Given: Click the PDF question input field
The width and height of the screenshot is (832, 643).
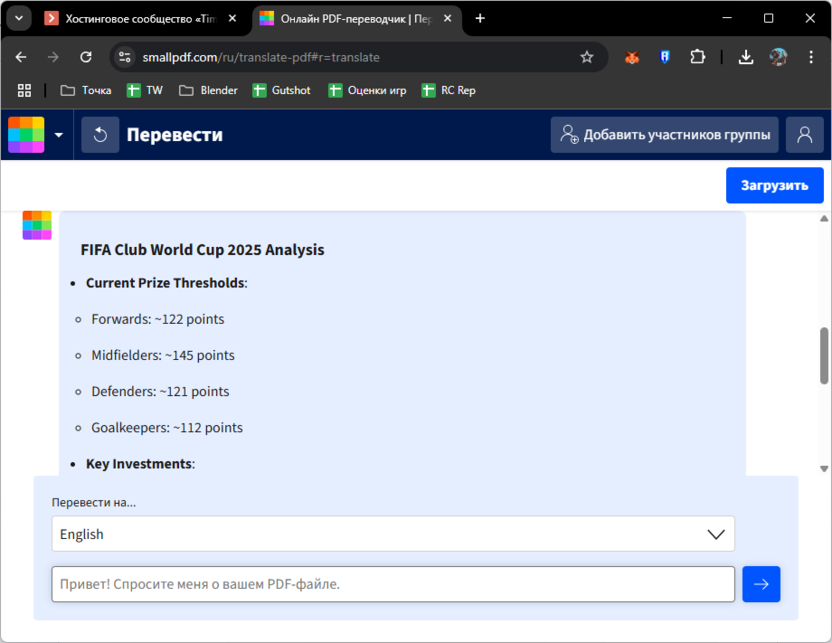Looking at the screenshot, I should pos(393,584).
